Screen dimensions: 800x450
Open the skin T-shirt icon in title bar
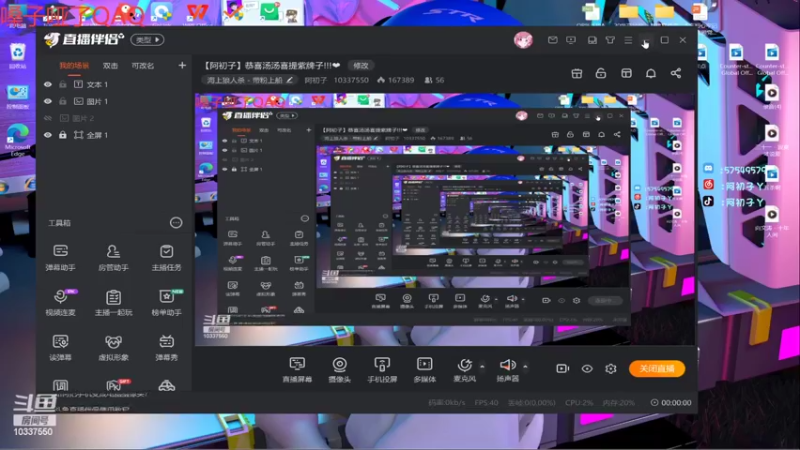point(610,40)
